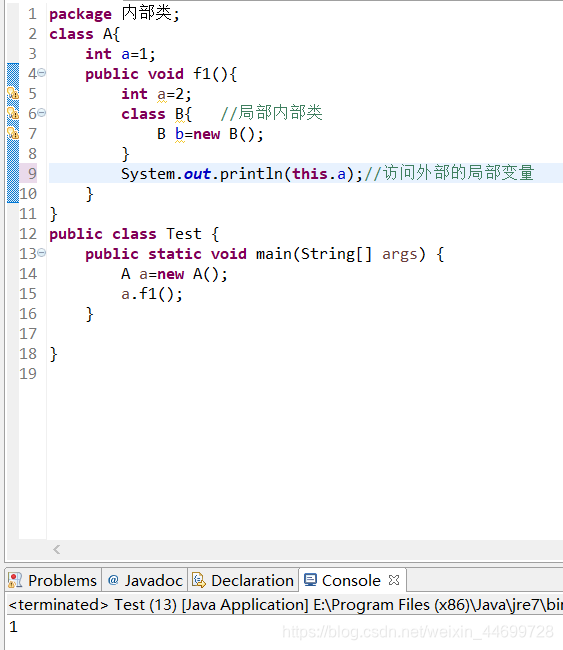Screen dimensions: 563x650
Task: Click the Console monitor icon
Action: [x=311, y=580]
